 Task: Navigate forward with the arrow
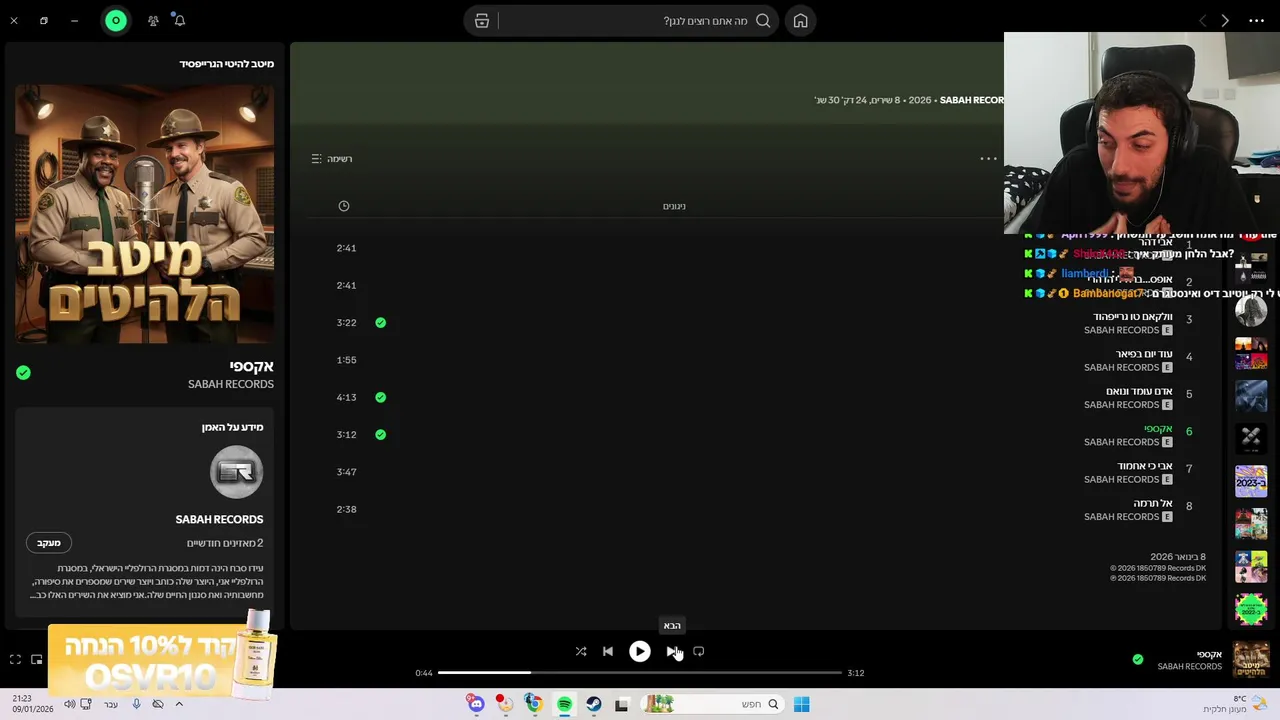(1225, 21)
